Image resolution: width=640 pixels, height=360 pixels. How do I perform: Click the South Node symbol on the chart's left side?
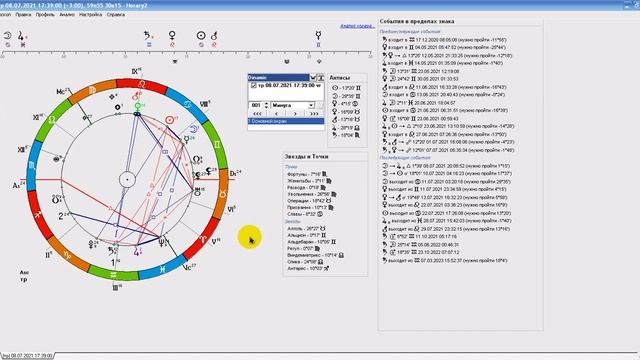point(56,200)
